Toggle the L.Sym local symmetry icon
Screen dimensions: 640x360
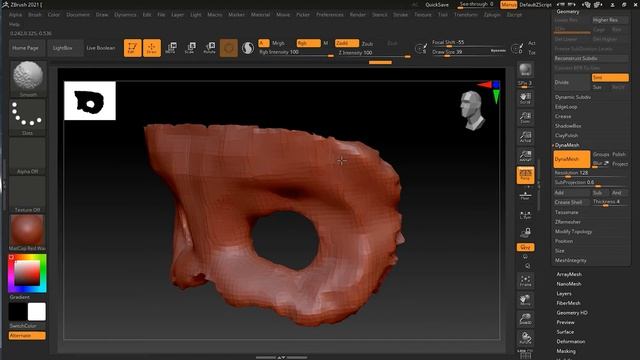pos(525,215)
